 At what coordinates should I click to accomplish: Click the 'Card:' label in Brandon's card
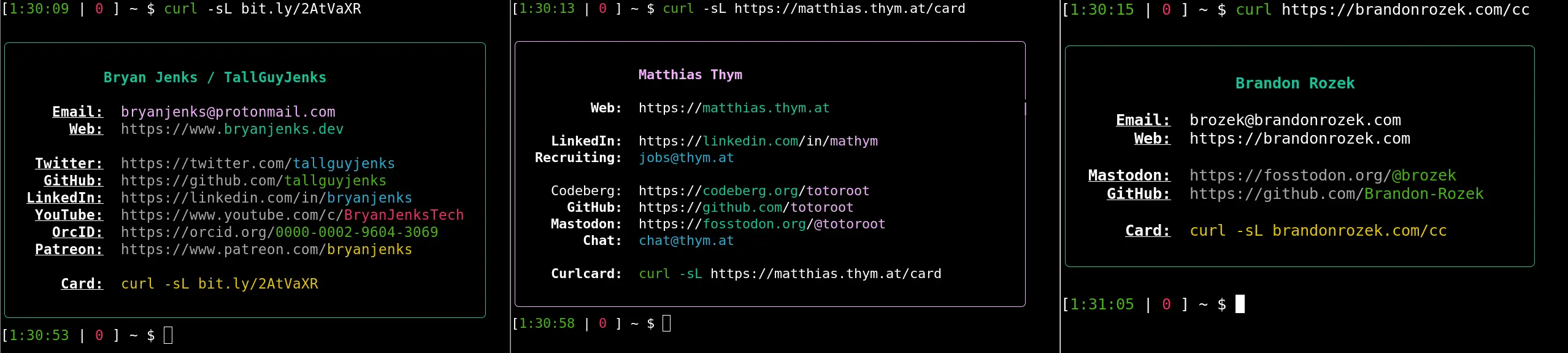[x=1148, y=231]
